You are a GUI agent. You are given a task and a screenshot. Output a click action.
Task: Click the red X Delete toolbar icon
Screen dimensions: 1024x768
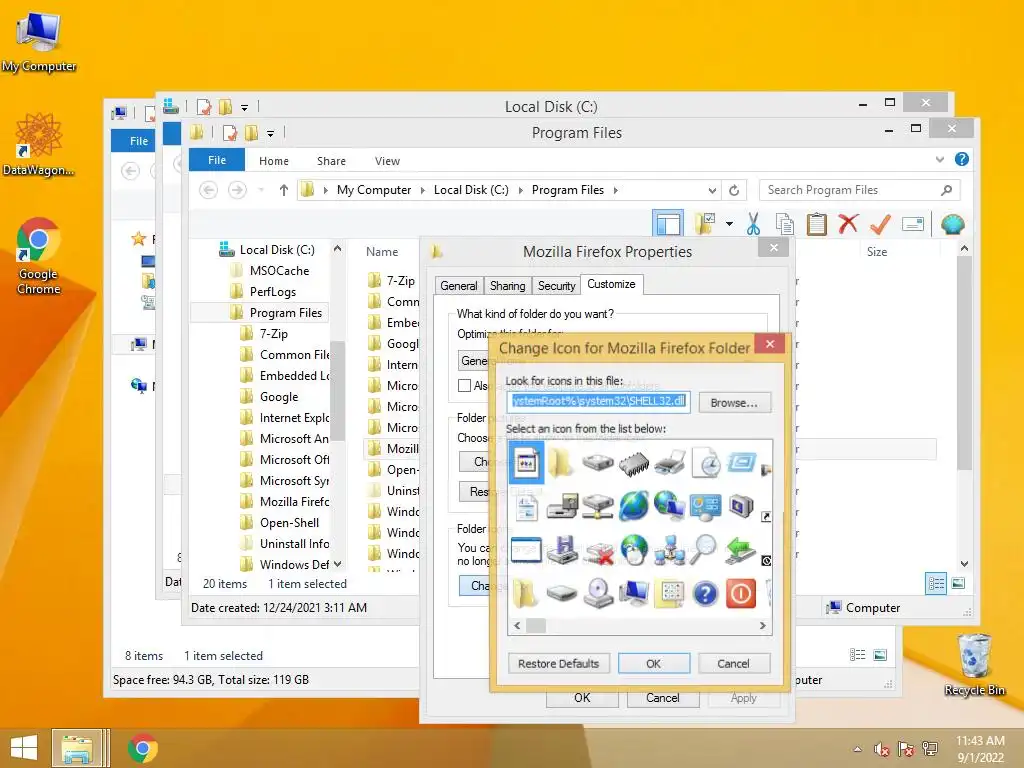click(848, 224)
